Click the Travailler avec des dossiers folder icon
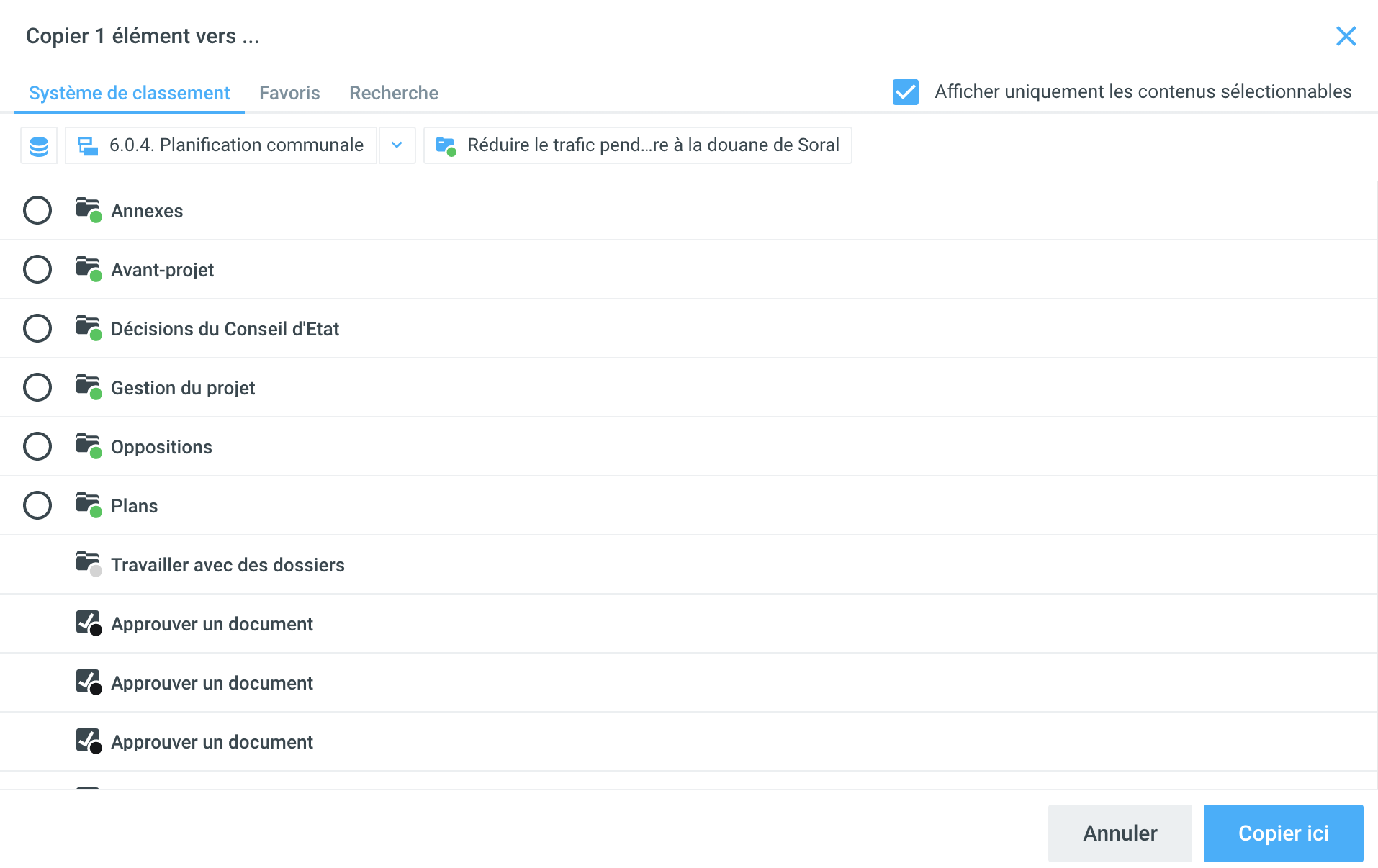 point(88,564)
